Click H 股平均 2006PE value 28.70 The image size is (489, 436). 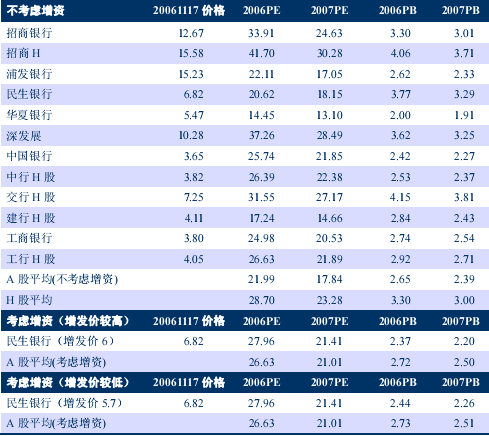pos(262,300)
